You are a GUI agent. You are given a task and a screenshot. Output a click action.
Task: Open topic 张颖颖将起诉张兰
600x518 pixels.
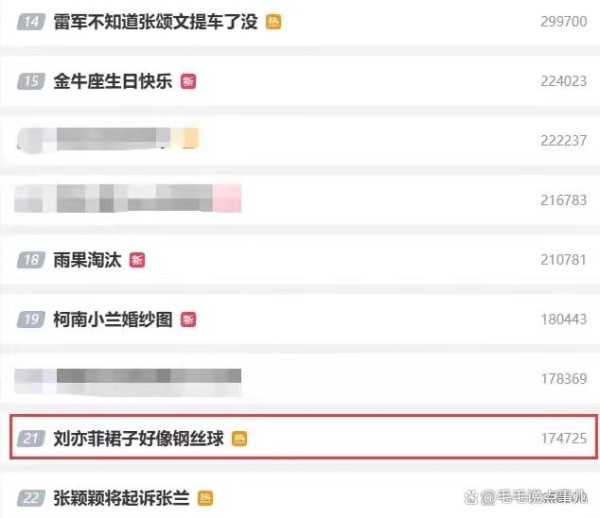121,498
